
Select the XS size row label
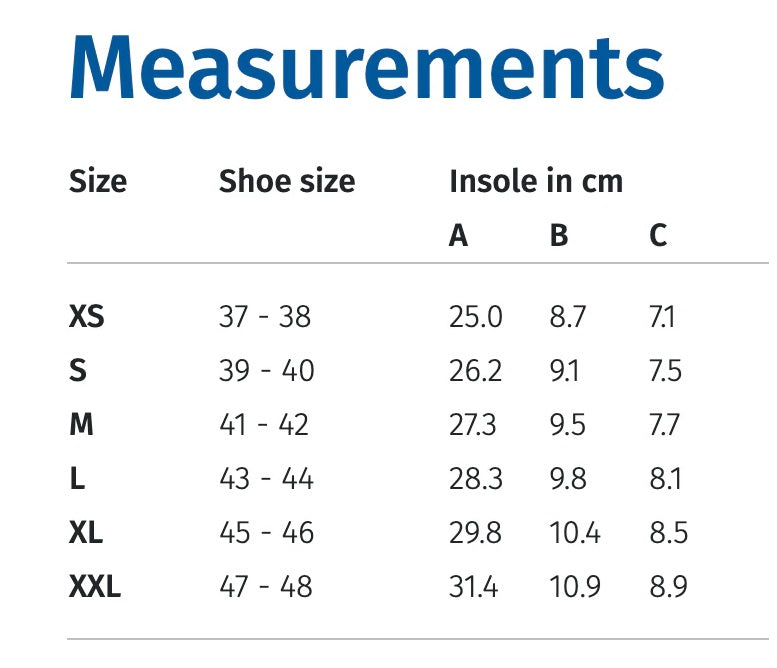pyautogui.click(x=87, y=317)
